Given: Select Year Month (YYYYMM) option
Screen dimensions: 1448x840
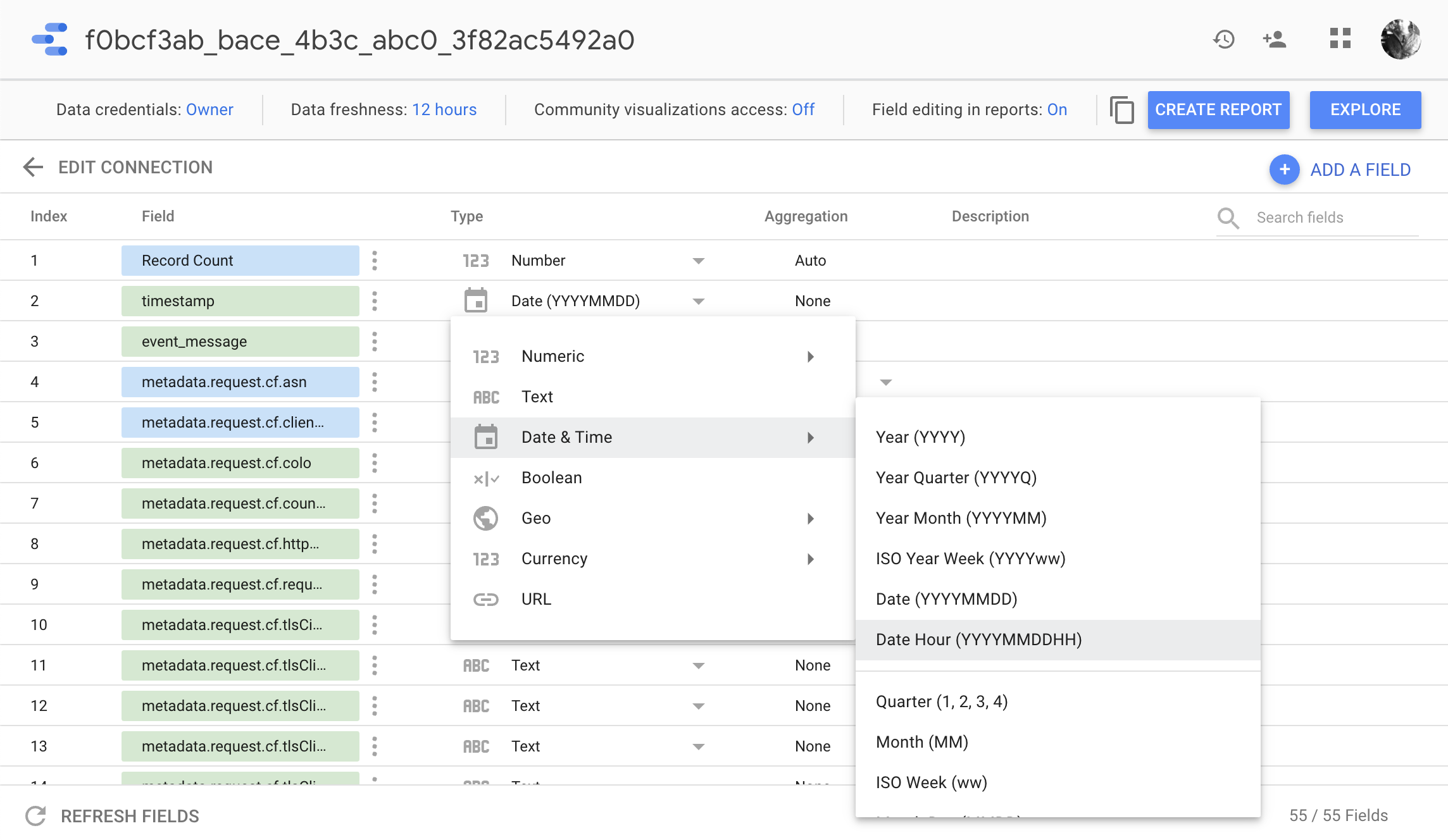Looking at the screenshot, I should 1058,518.
